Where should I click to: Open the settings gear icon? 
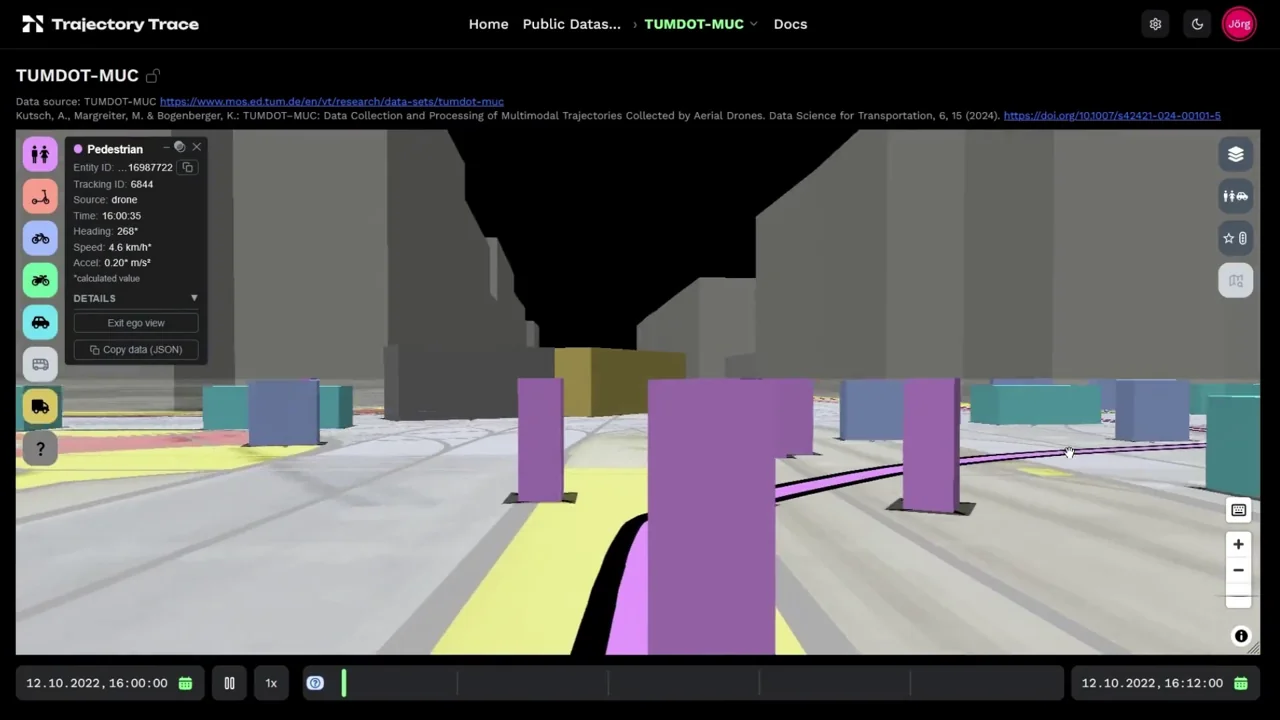(1155, 24)
